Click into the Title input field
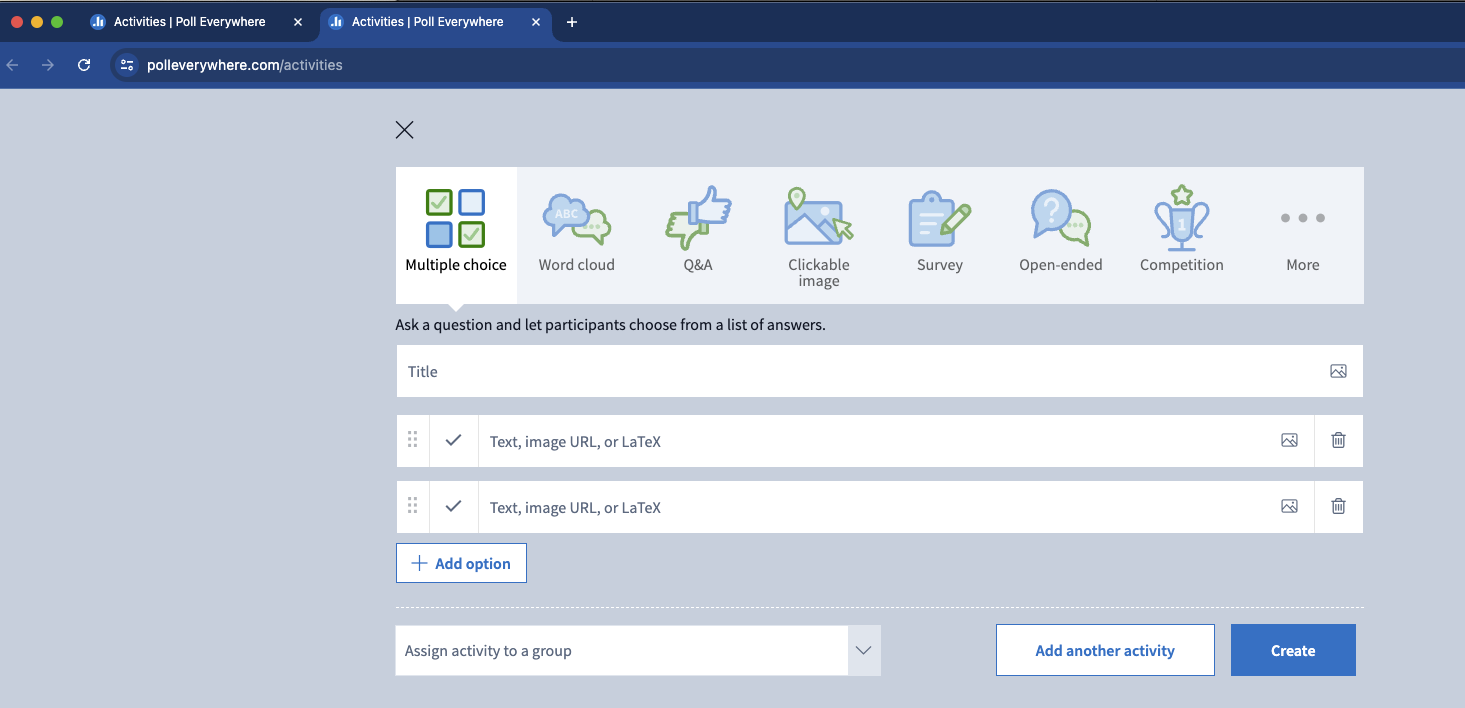 860,371
